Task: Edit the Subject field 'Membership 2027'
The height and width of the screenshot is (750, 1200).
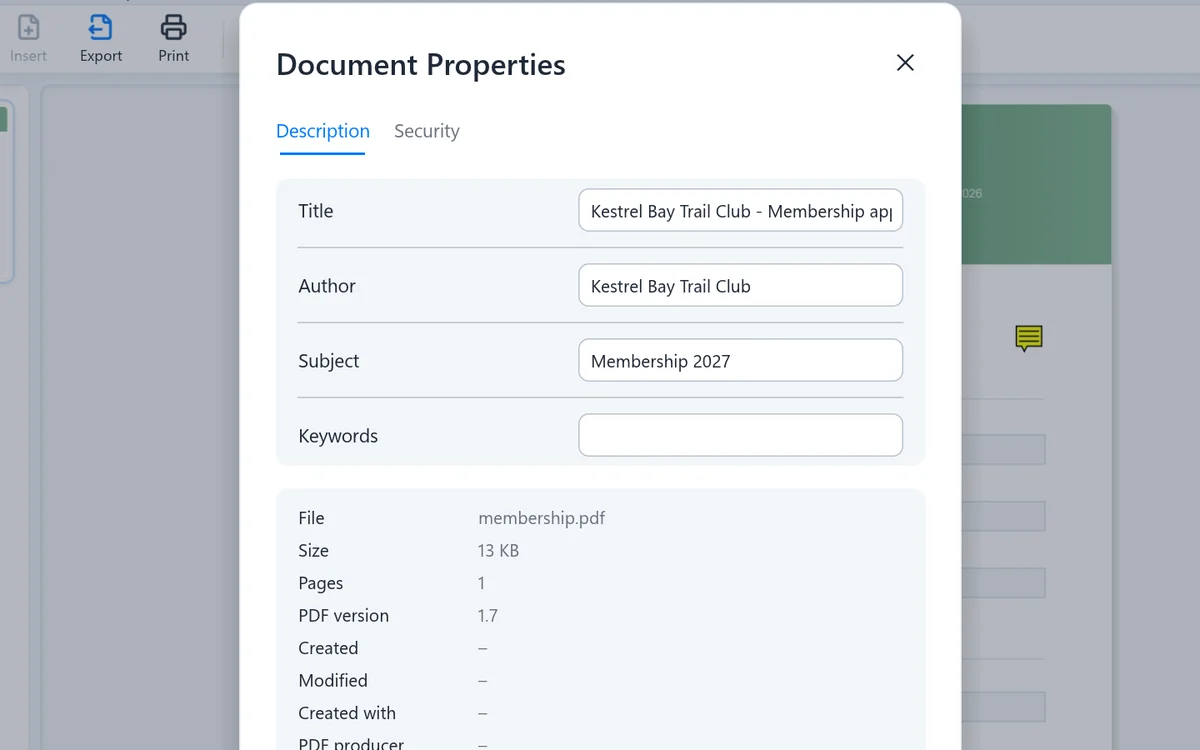Action: point(741,361)
